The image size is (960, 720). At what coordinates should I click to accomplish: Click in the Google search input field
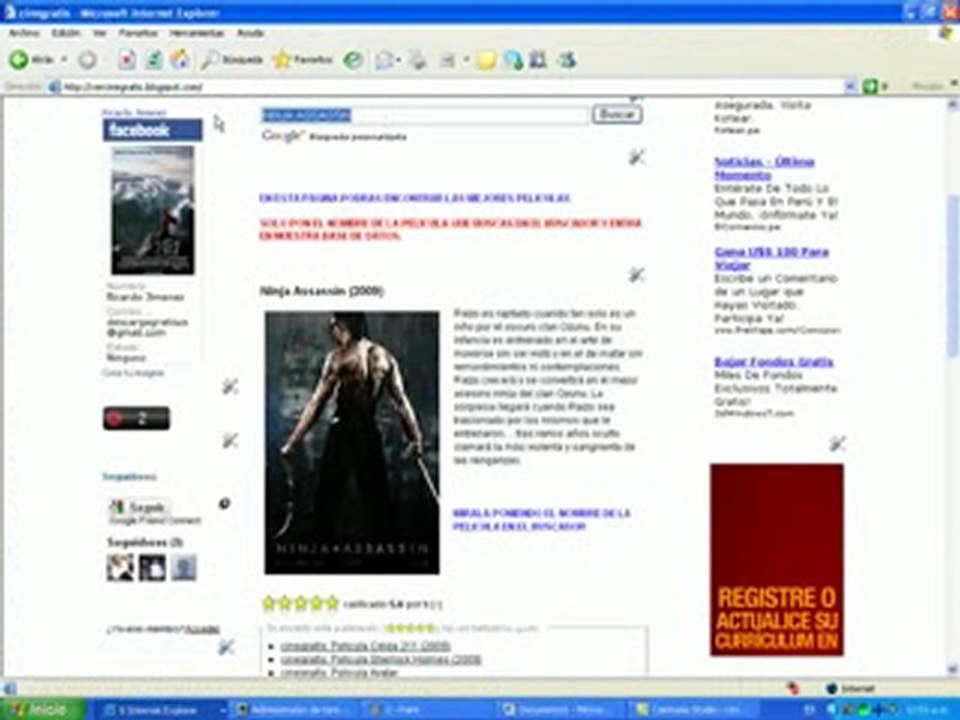[425, 115]
